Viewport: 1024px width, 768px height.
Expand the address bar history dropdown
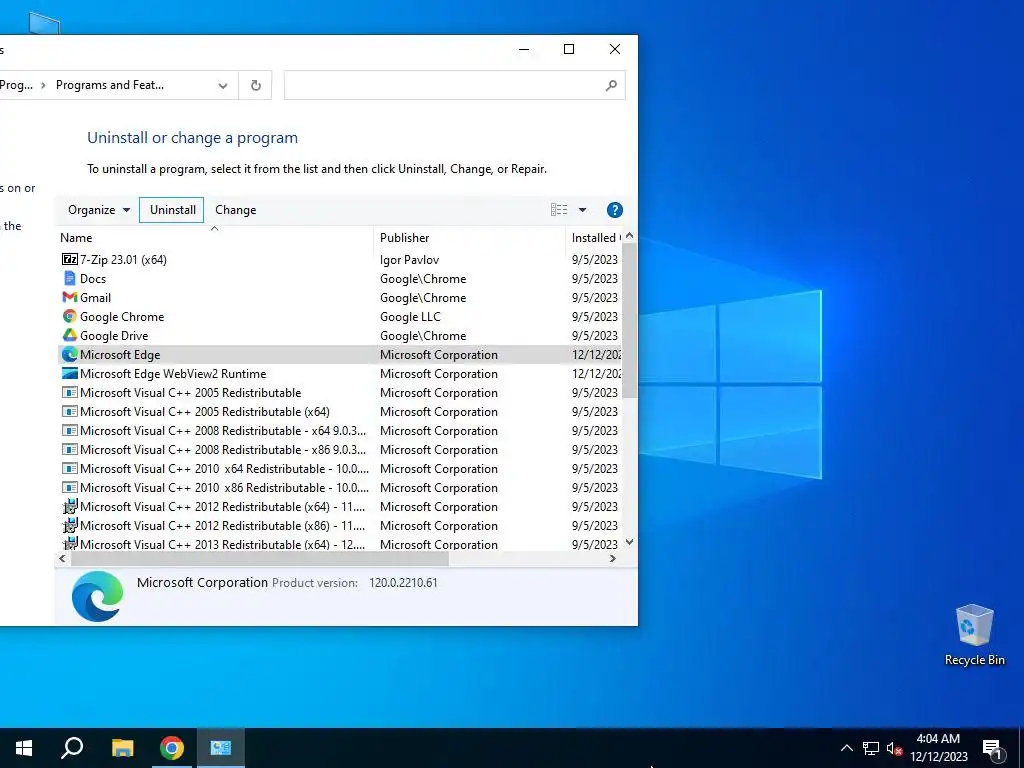tap(223, 86)
